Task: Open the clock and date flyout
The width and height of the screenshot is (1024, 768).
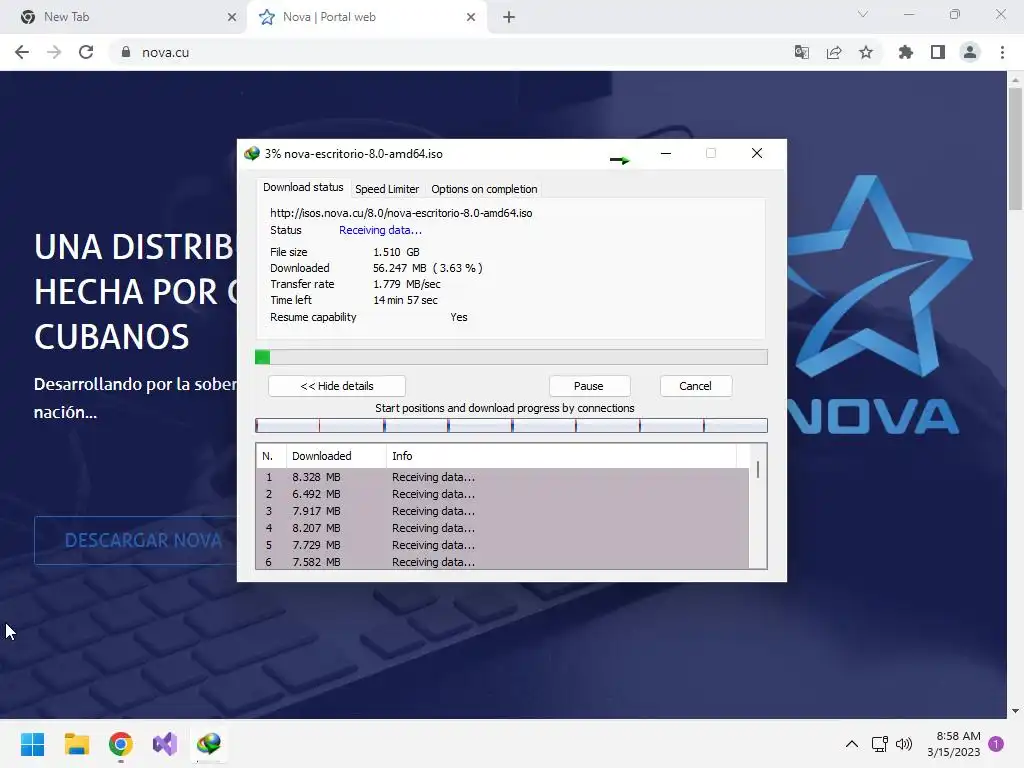Action: pyautogui.click(x=954, y=744)
